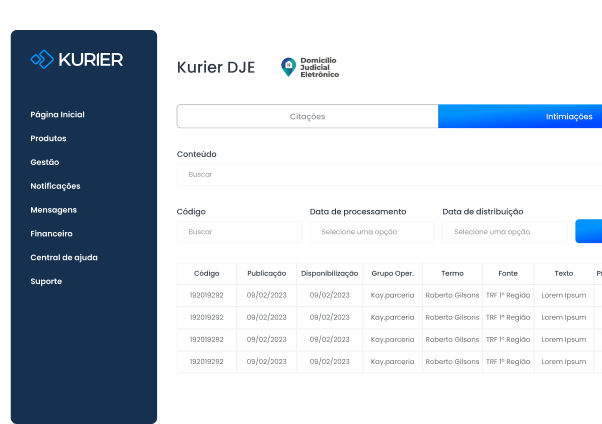Click Kay.parceria in the first row
This screenshot has height=424, width=602.
click(392, 295)
